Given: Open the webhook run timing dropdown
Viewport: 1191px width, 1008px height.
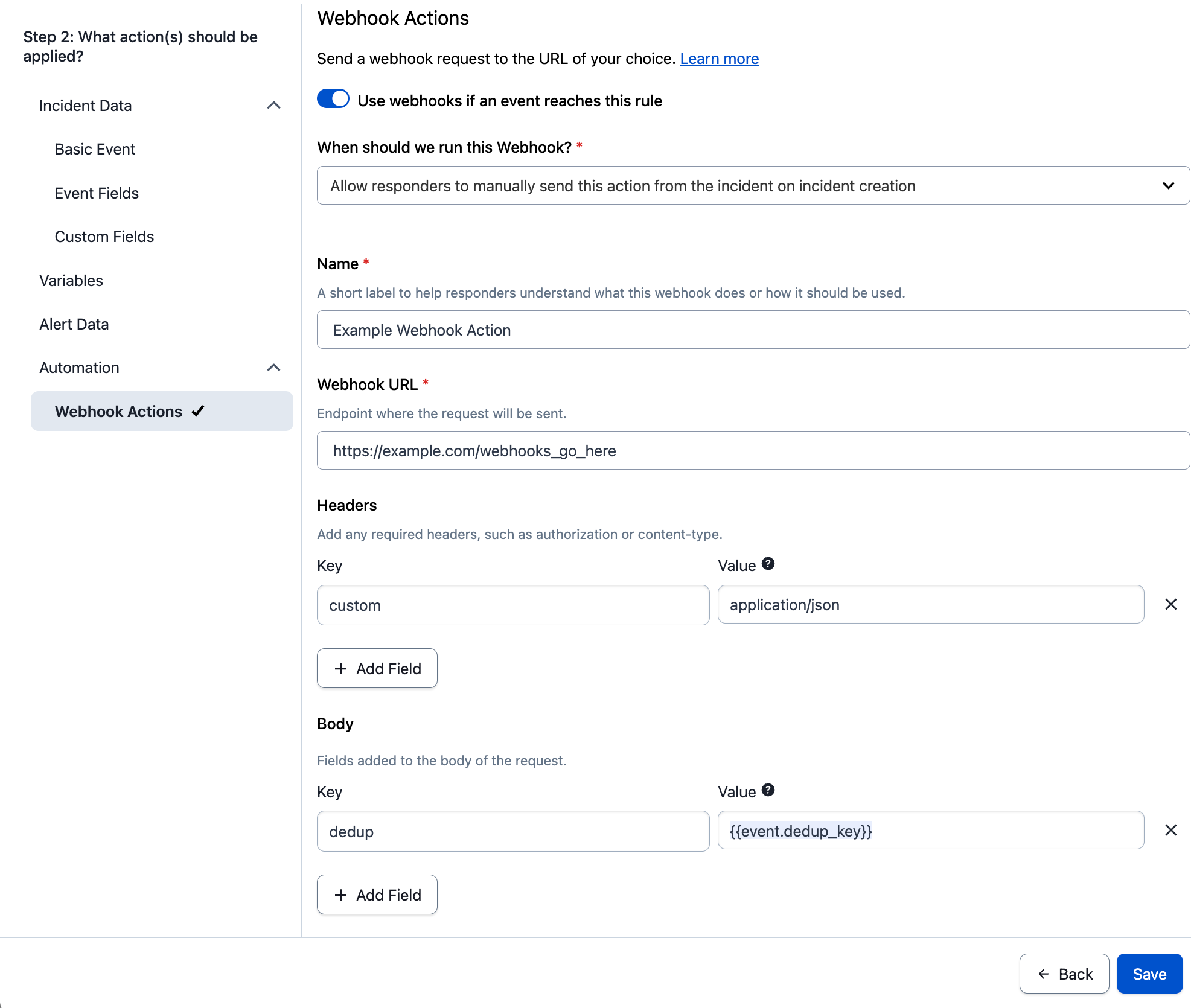Looking at the screenshot, I should pos(753,185).
